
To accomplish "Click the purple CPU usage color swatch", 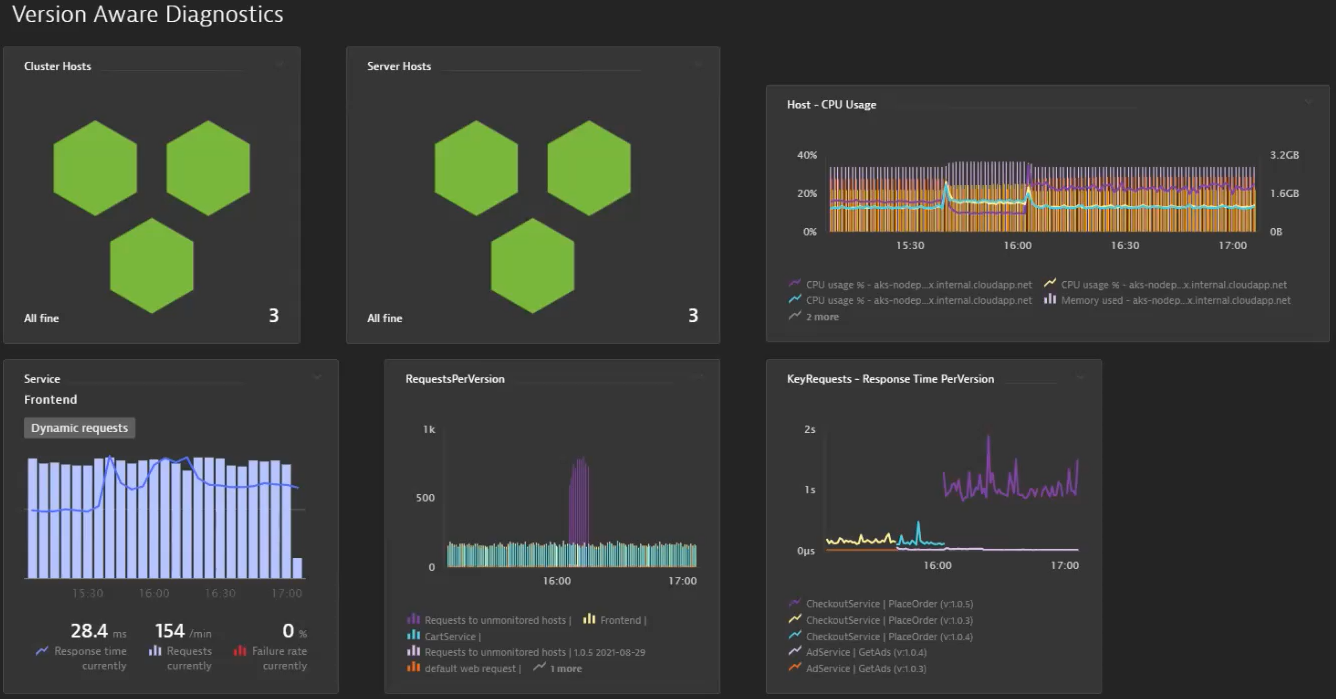I will point(795,284).
